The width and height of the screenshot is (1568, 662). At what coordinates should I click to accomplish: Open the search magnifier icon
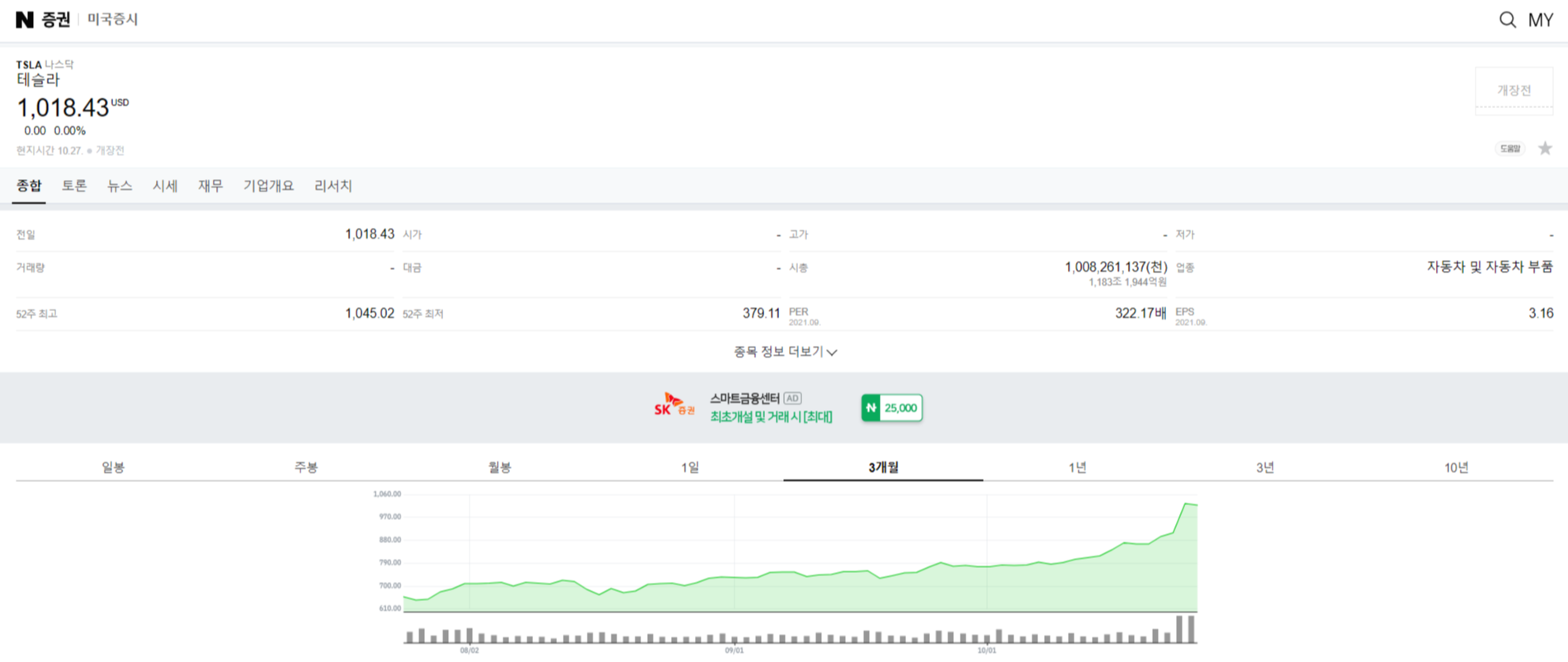point(1507,20)
